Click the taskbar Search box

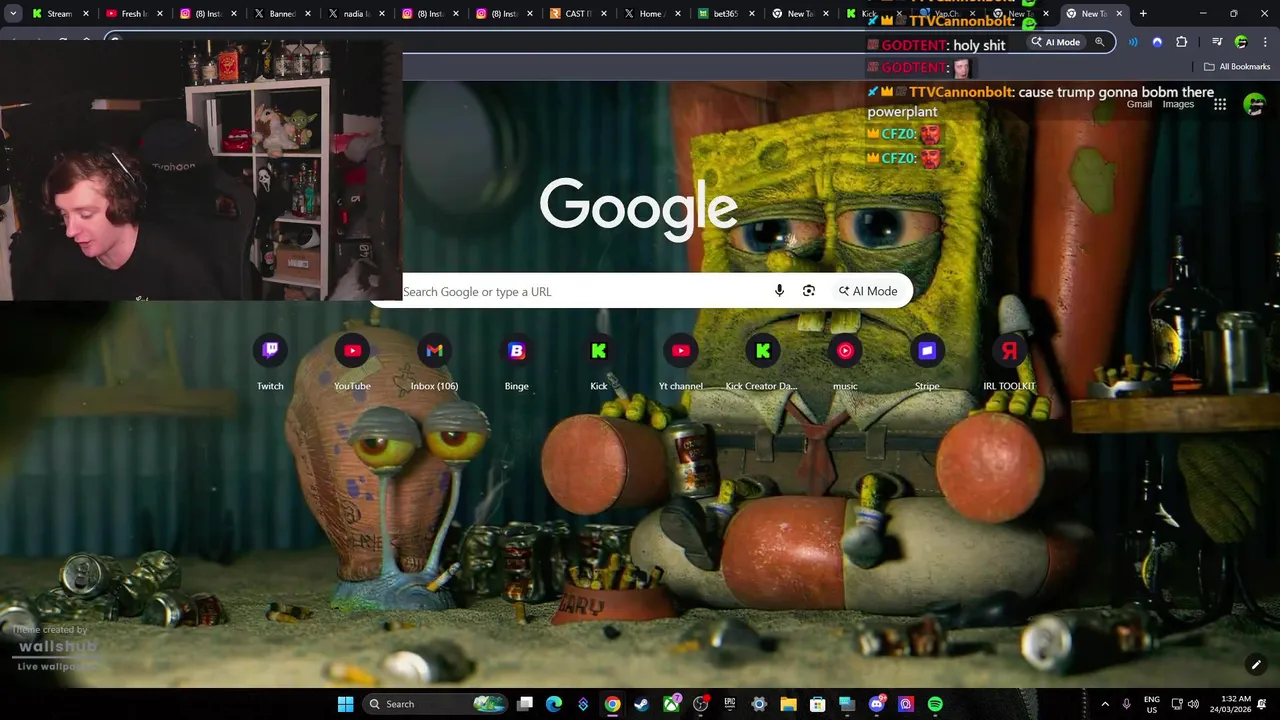tap(434, 704)
